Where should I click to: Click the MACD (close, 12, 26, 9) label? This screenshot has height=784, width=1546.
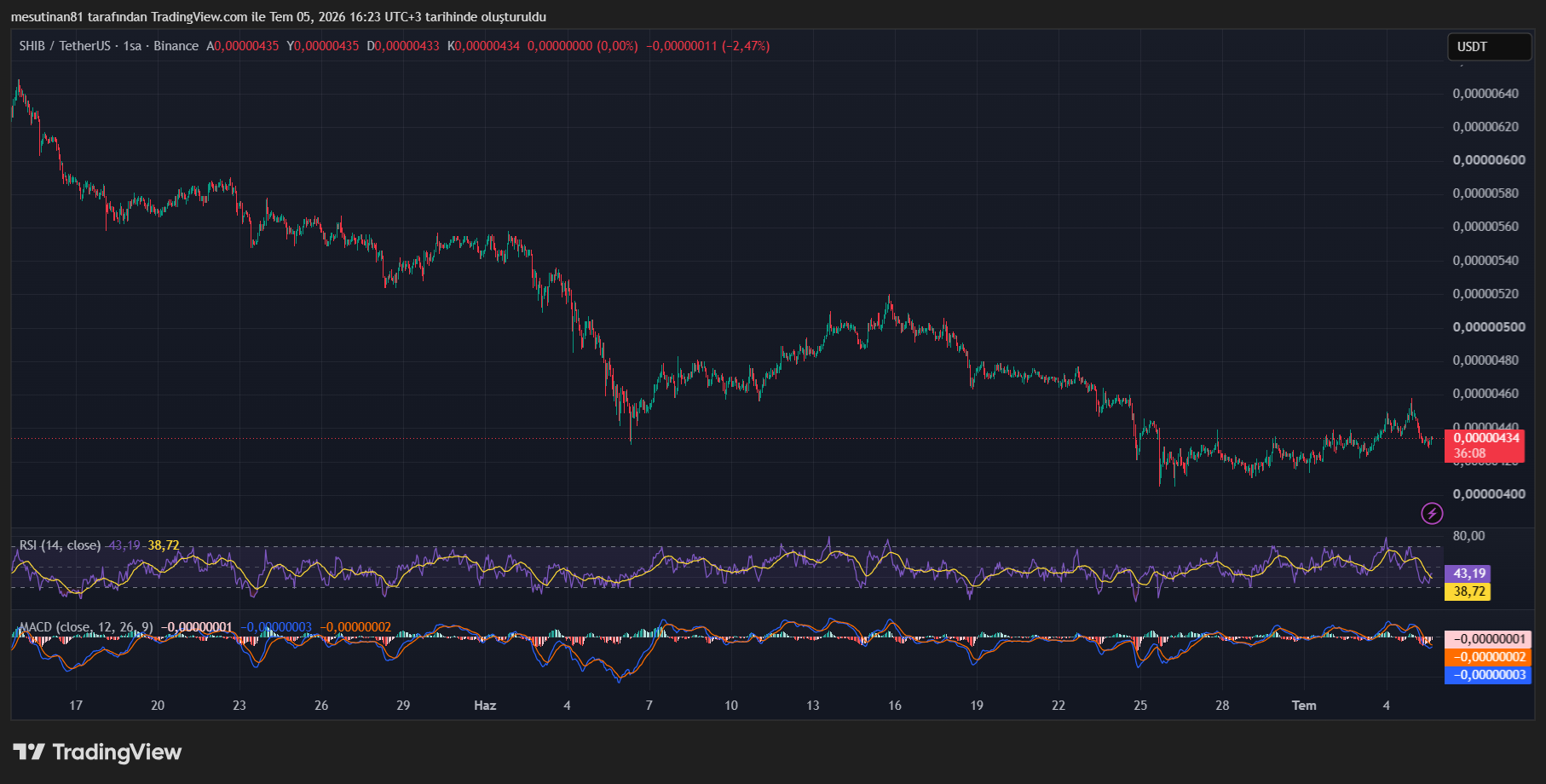pos(86,627)
